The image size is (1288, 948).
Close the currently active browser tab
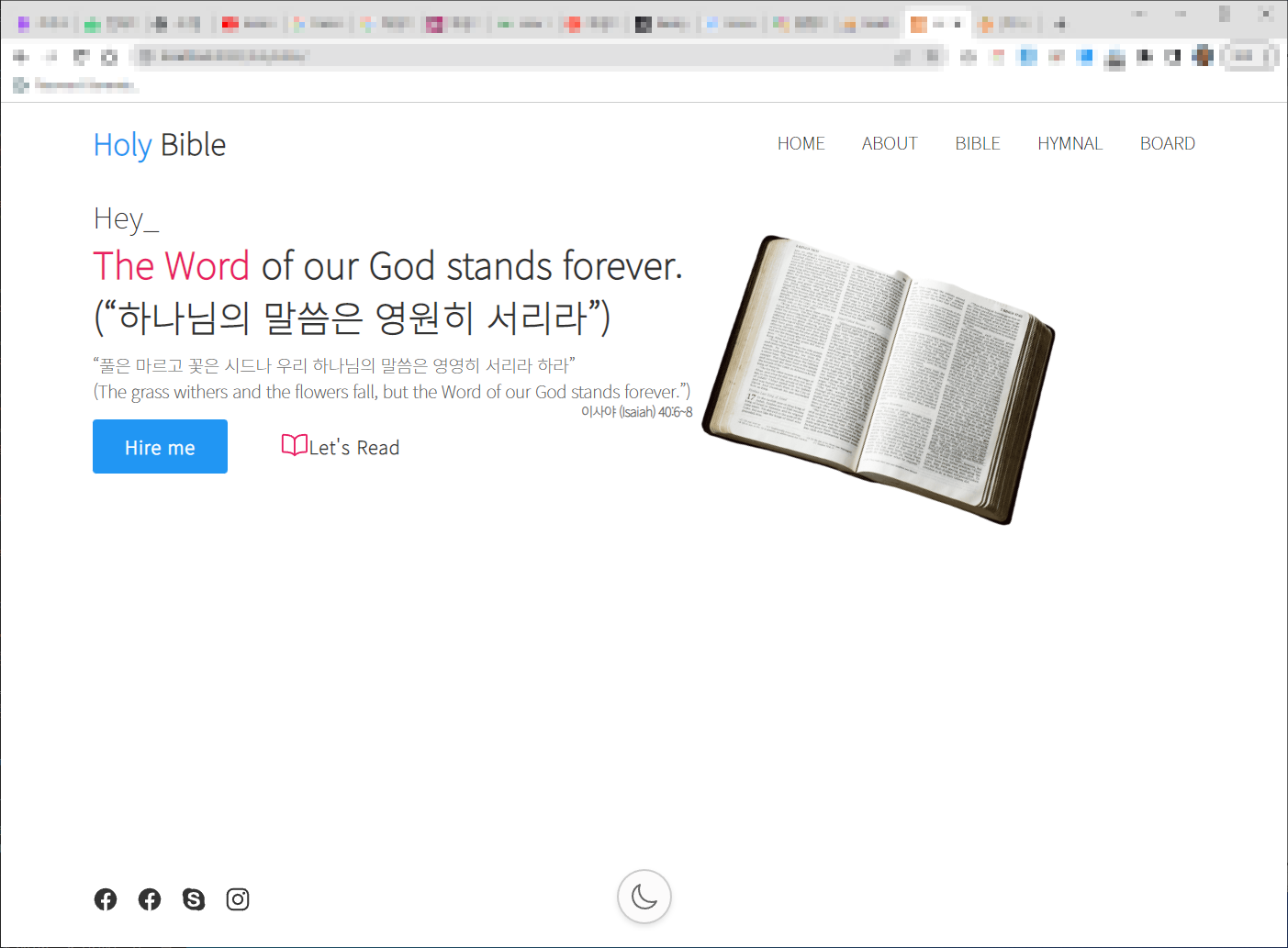click(x=958, y=24)
